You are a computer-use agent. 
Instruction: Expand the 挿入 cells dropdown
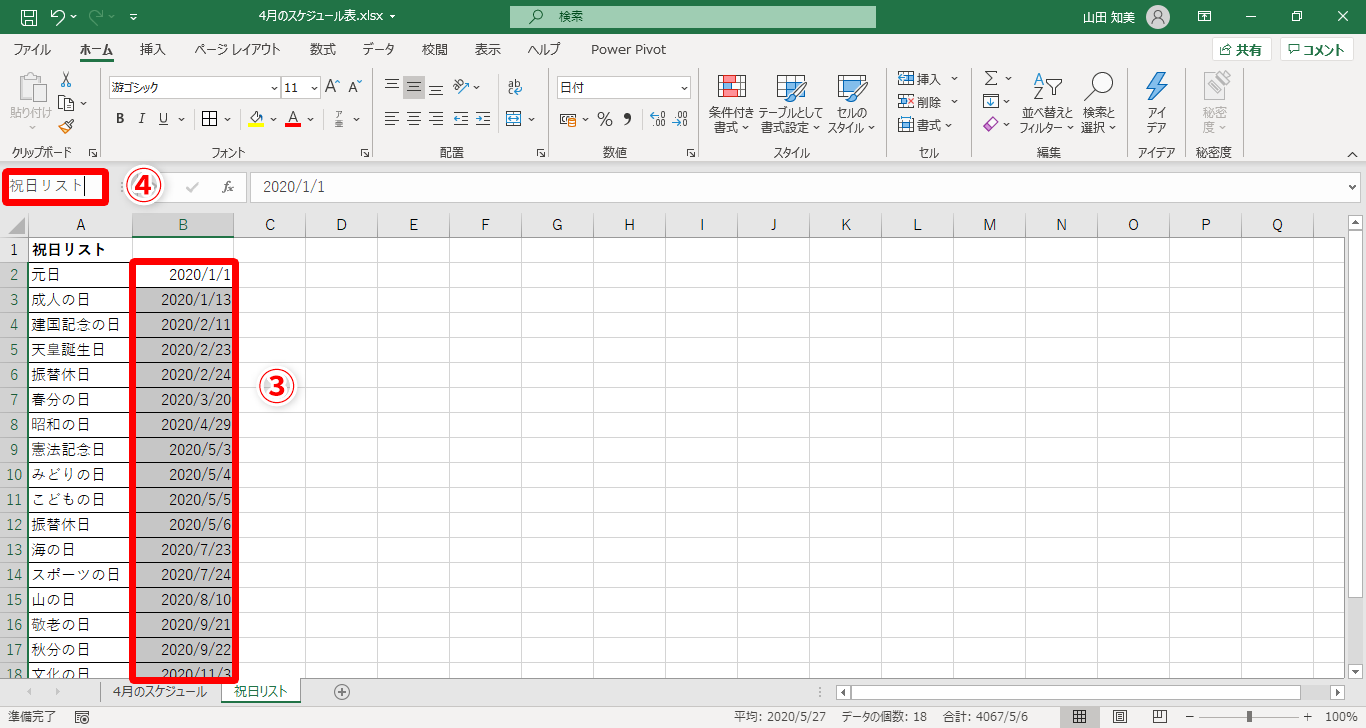click(954, 79)
